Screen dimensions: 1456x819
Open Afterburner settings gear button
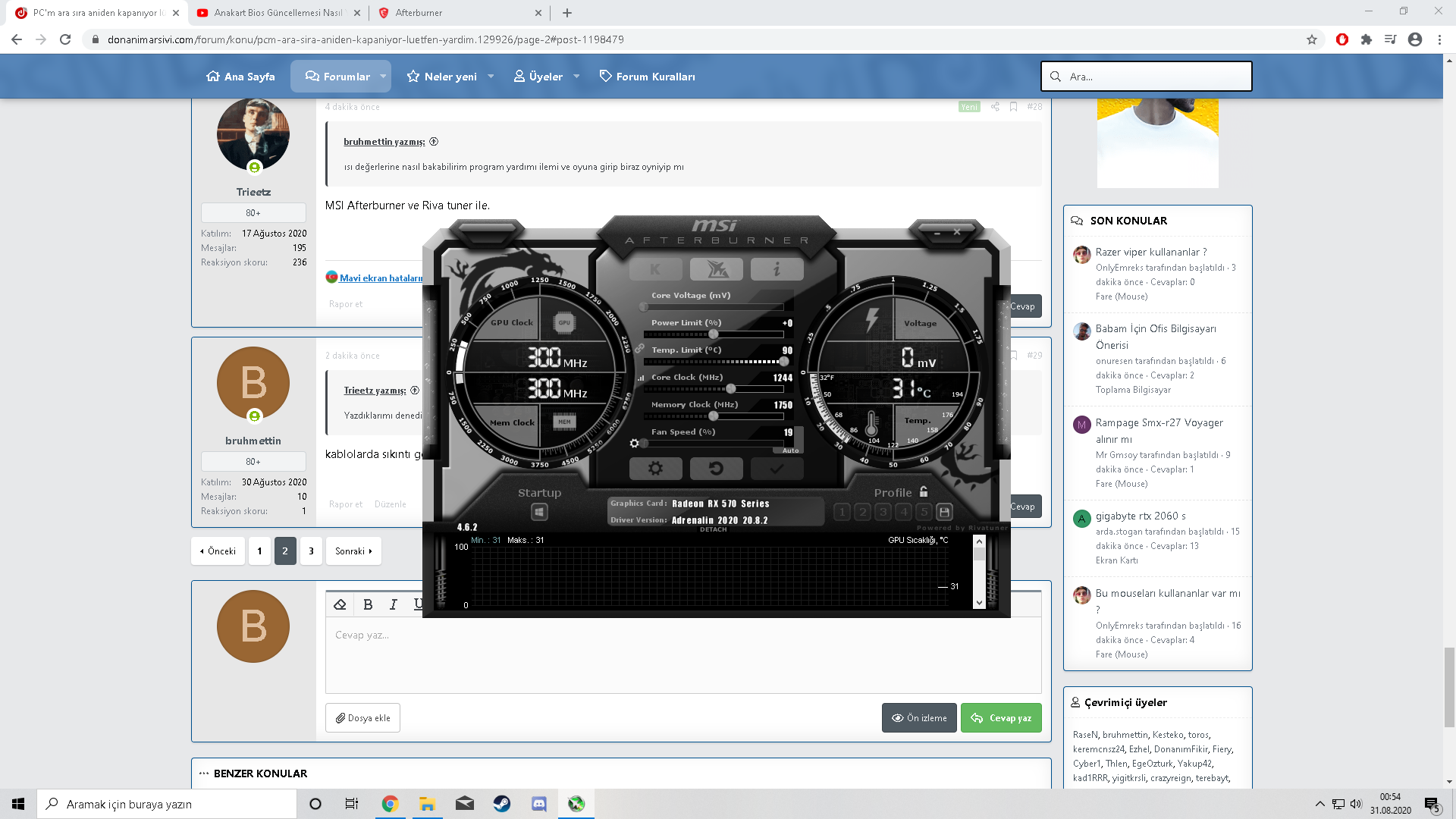(x=655, y=469)
